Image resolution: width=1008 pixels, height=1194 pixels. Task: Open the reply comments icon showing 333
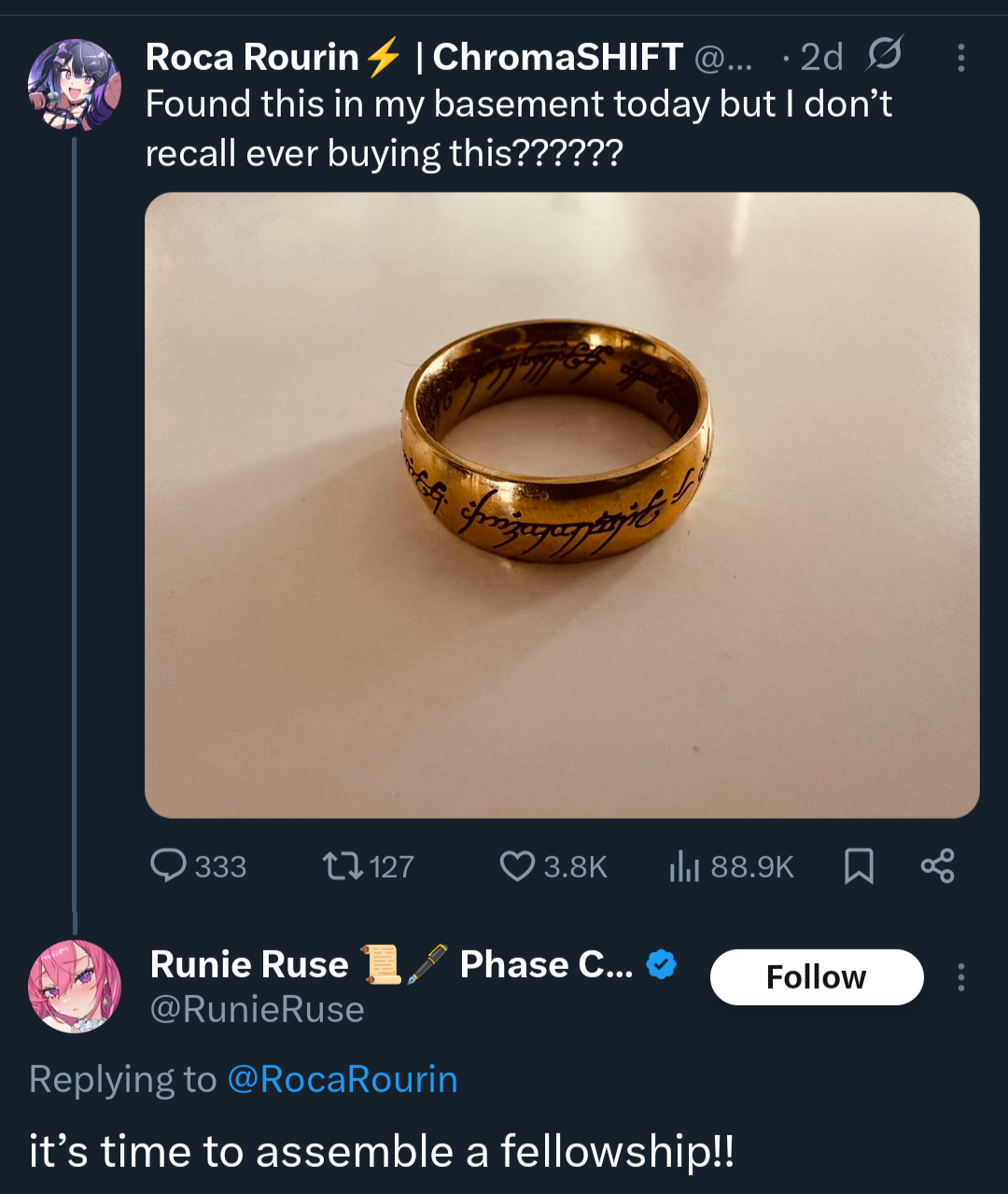pos(198,866)
